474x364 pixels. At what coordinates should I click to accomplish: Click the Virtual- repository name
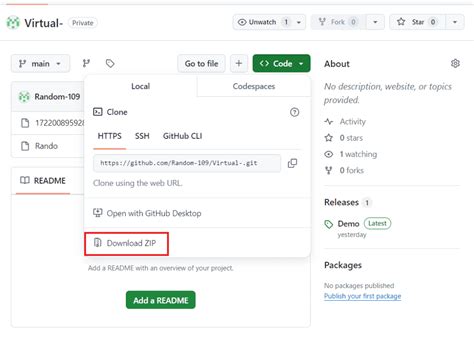click(x=43, y=23)
